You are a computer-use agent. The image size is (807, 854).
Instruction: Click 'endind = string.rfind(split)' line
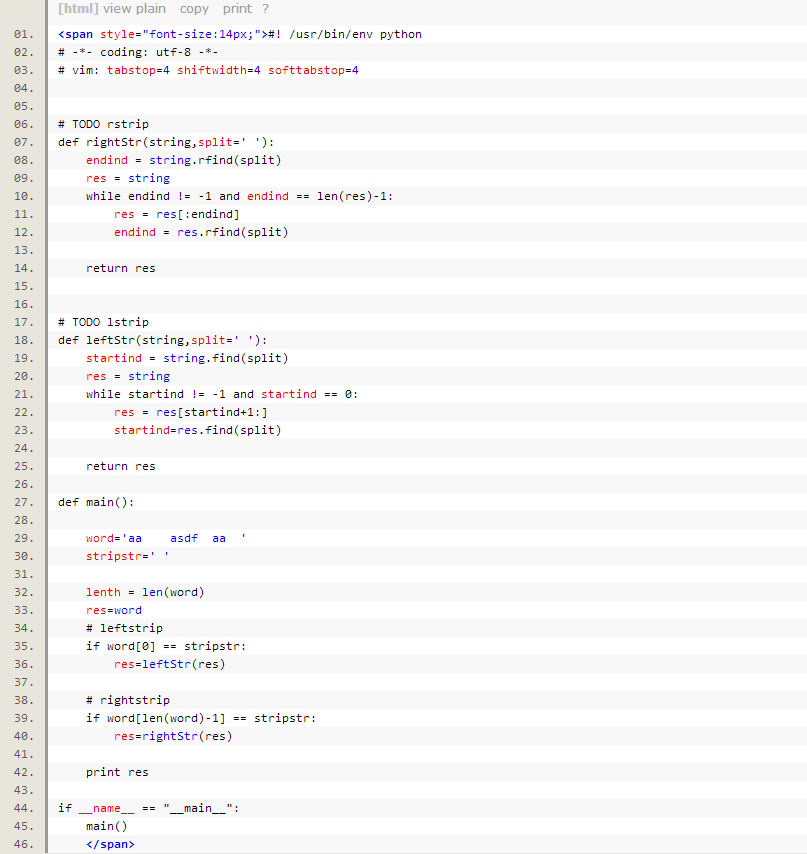pyautogui.click(x=184, y=160)
